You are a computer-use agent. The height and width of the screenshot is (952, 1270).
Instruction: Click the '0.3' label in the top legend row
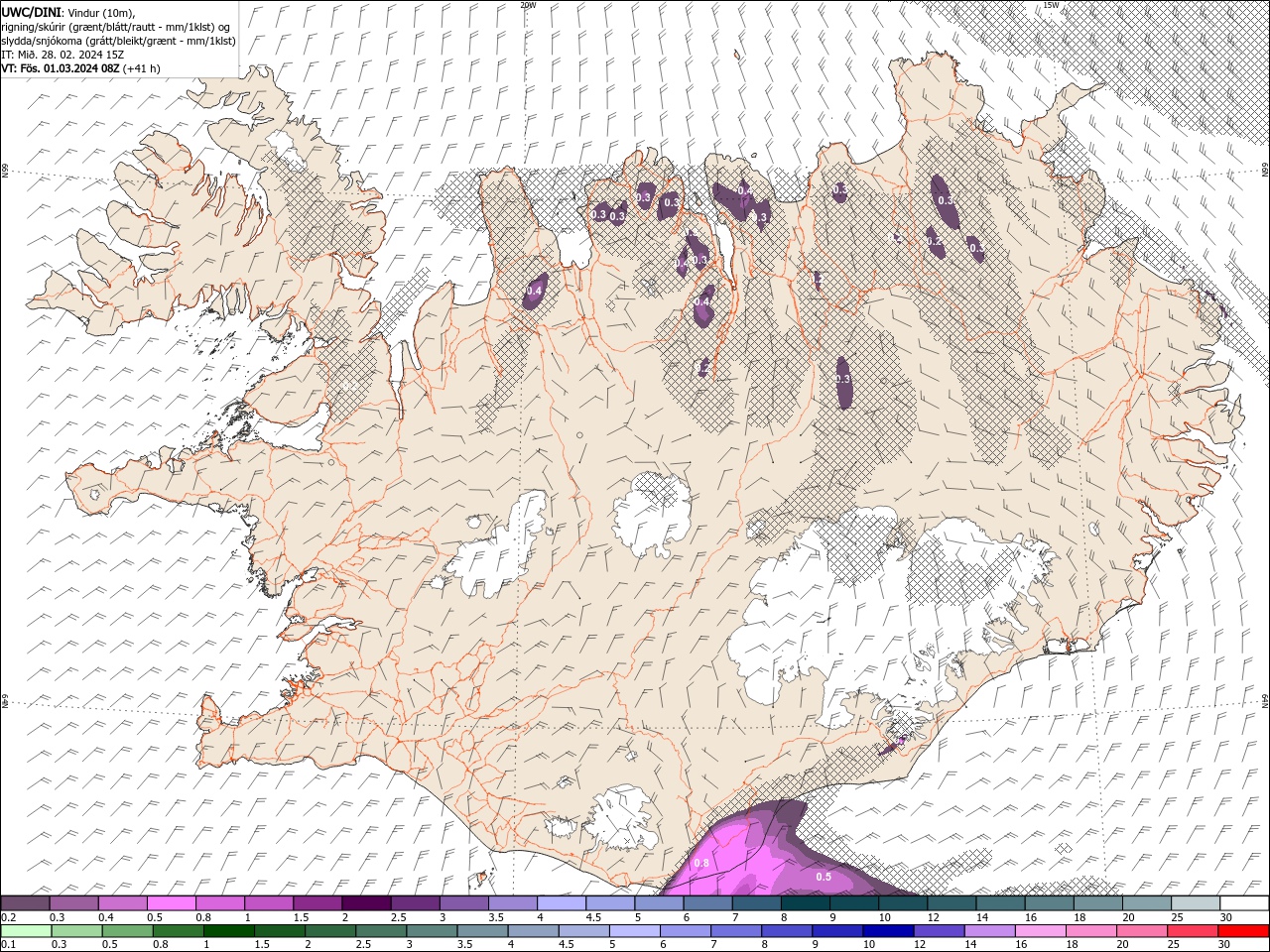pyautogui.click(x=57, y=917)
